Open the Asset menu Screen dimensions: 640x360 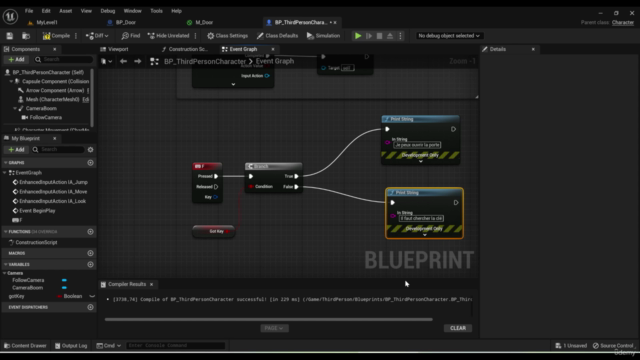pyautogui.click(x=65, y=11)
